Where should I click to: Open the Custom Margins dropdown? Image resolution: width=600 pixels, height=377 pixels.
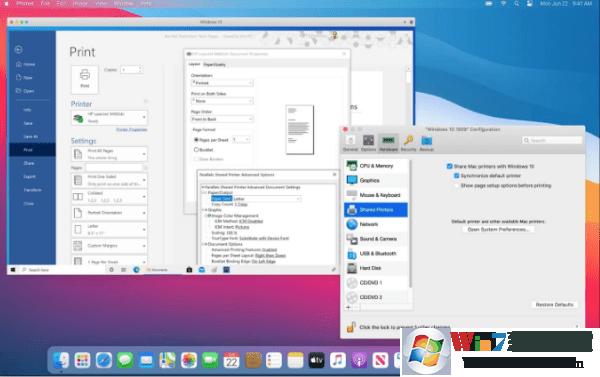coord(109,246)
